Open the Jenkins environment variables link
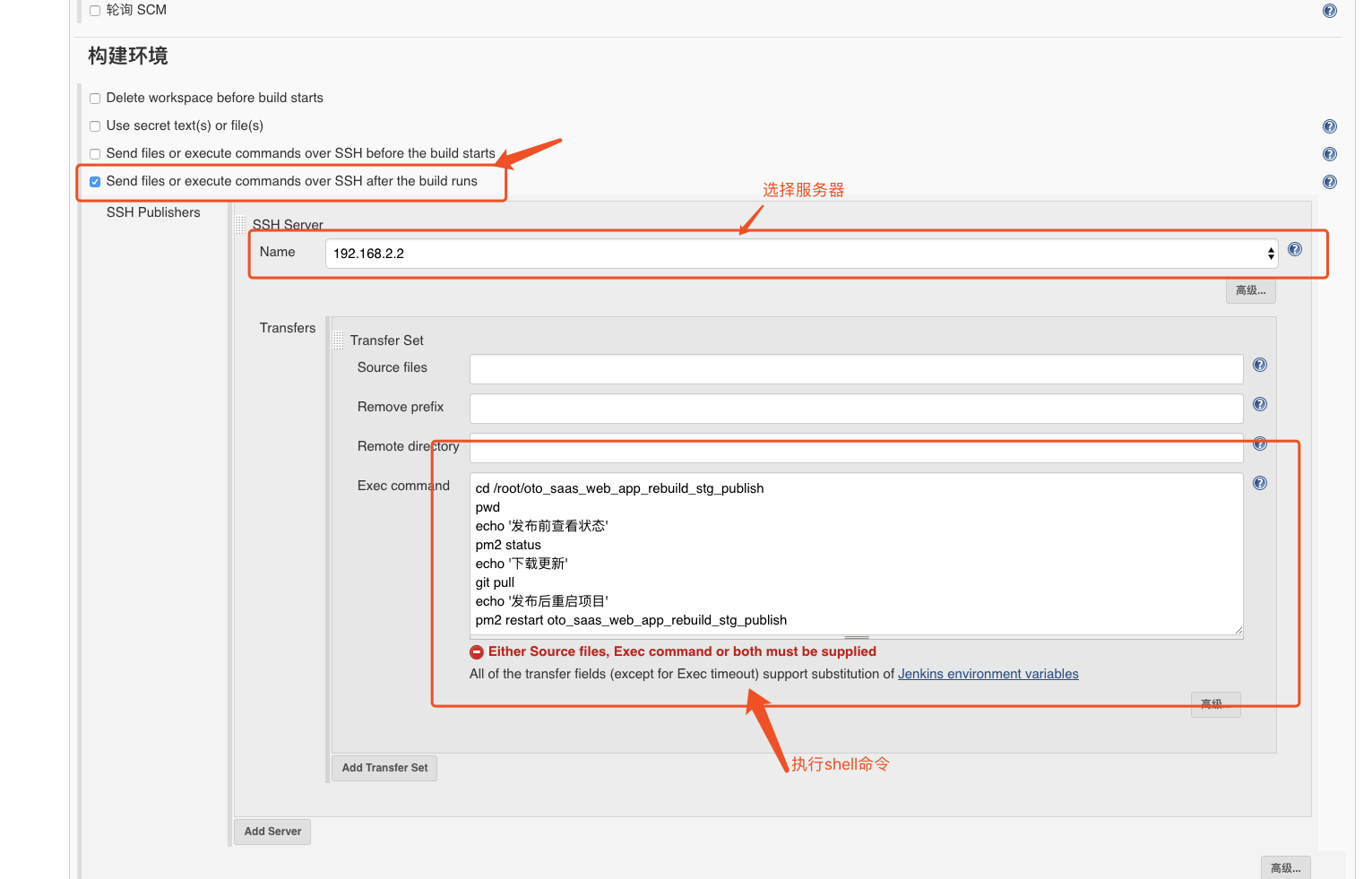The image size is (1372, 879). pyautogui.click(x=988, y=673)
